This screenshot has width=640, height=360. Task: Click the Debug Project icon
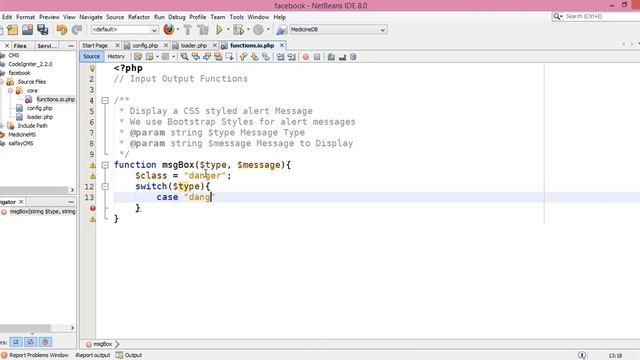[x=239, y=30]
